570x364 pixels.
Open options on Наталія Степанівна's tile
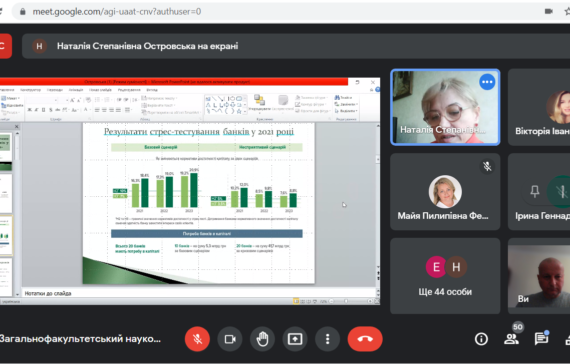click(x=487, y=82)
